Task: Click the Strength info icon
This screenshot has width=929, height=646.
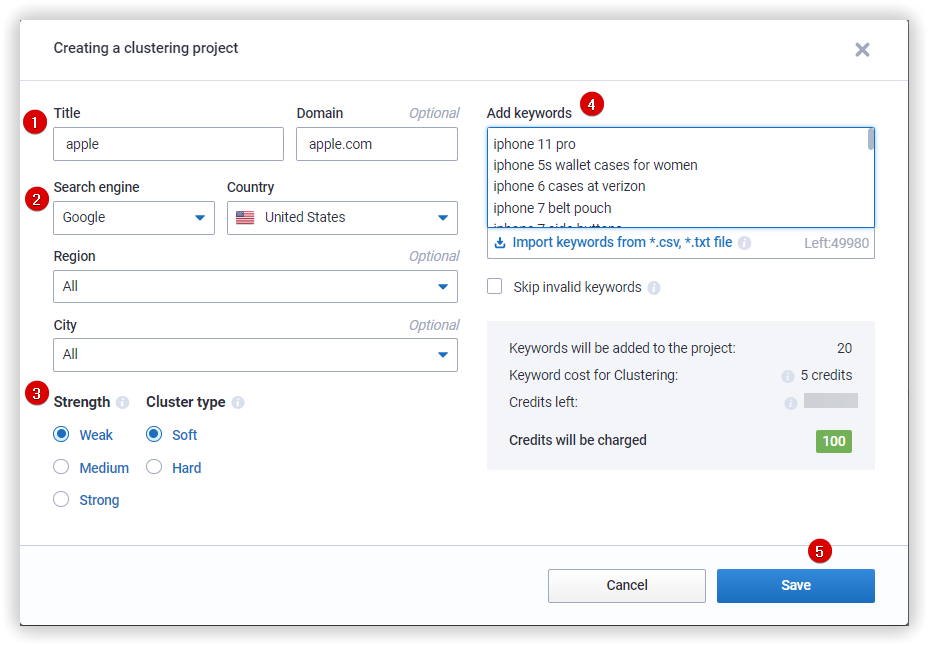Action: coord(123,402)
